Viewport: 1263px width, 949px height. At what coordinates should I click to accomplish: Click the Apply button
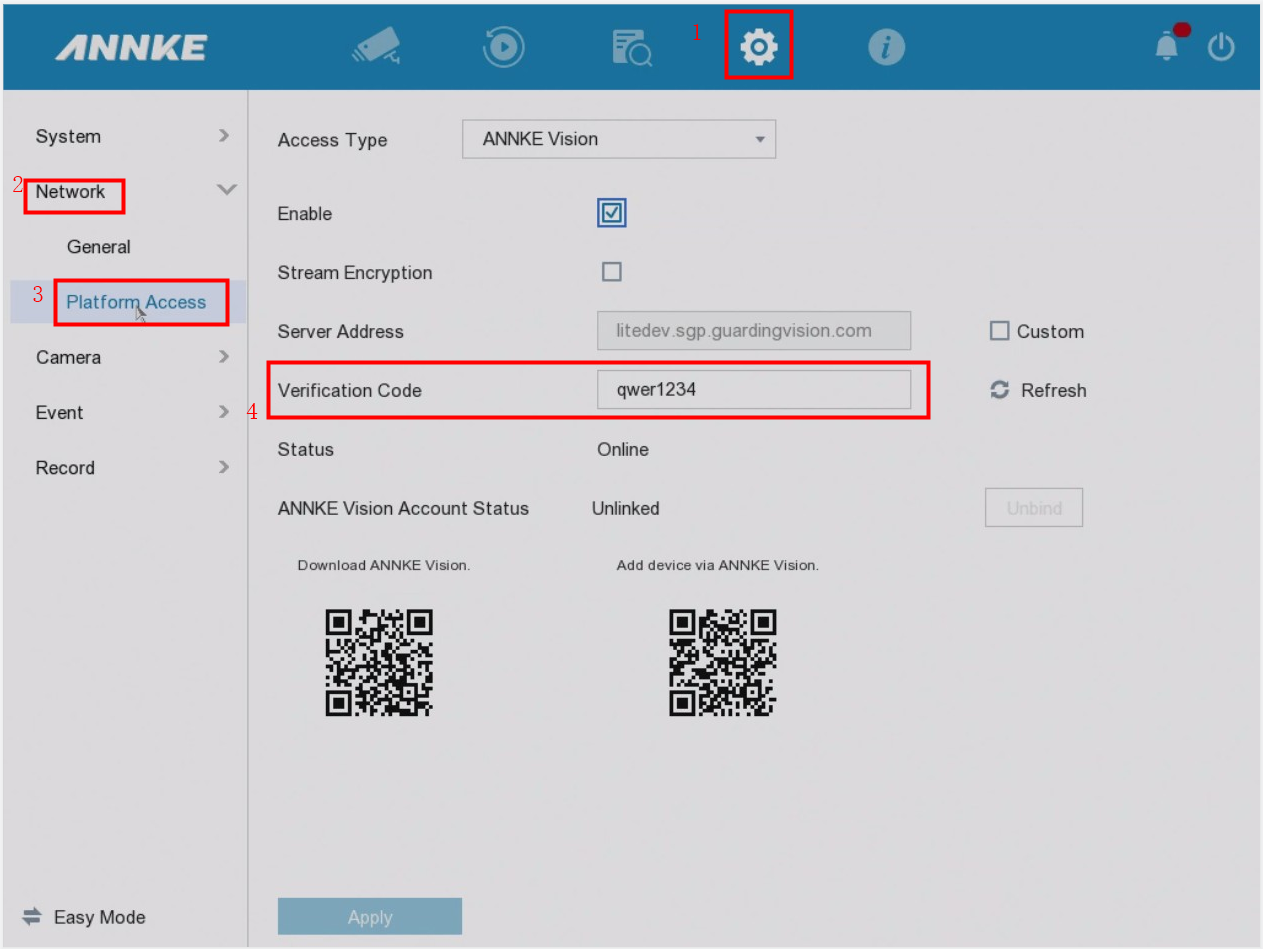coord(370,917)
